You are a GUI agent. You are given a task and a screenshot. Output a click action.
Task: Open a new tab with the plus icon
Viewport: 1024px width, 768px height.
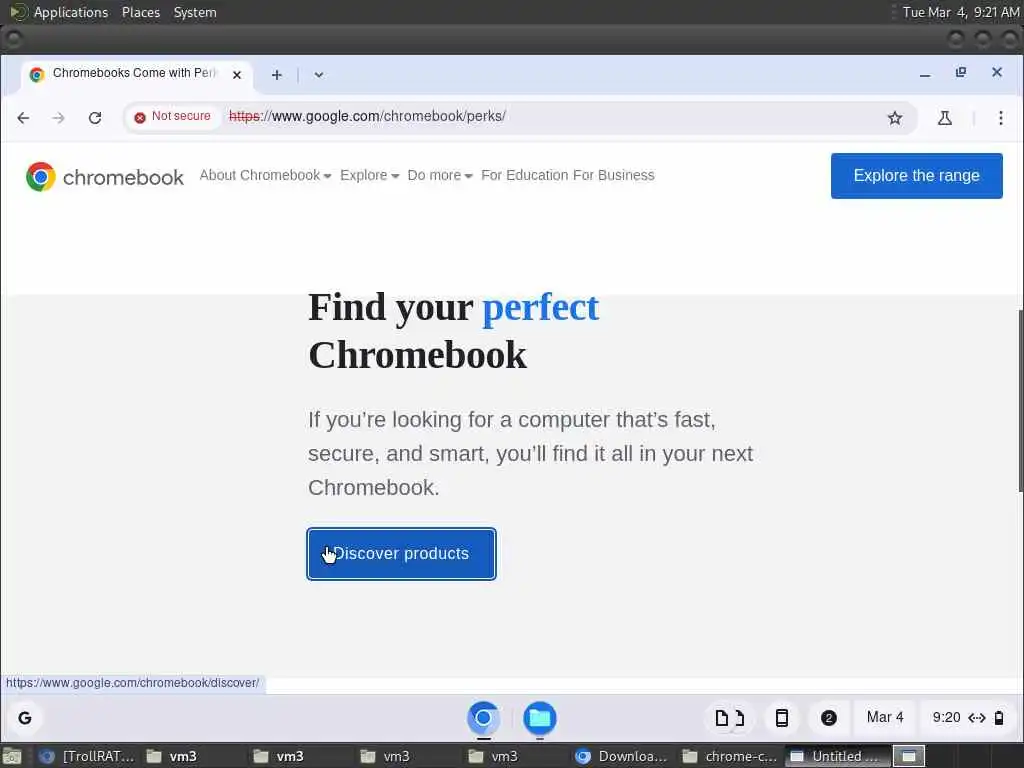277,75
